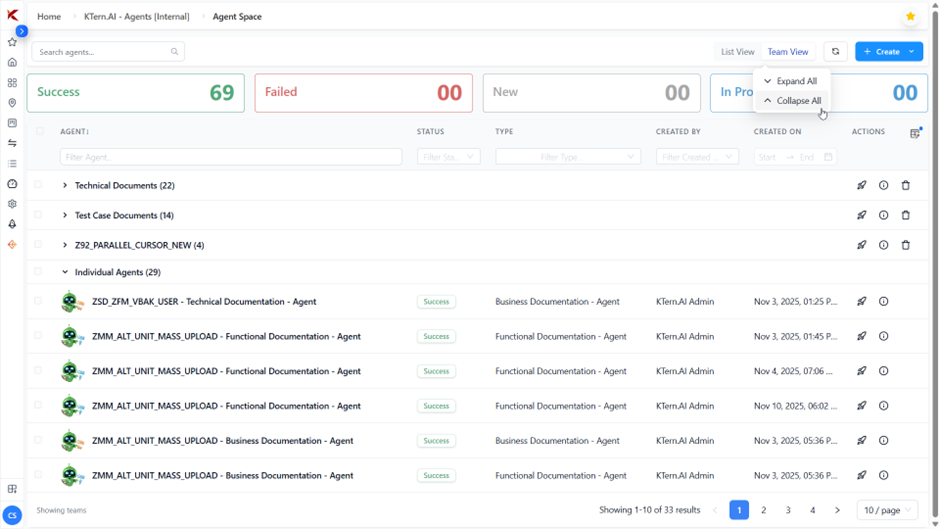Open info for Z92_PARALLEL_CURSOR_NEW team

[x=883, y=245]
